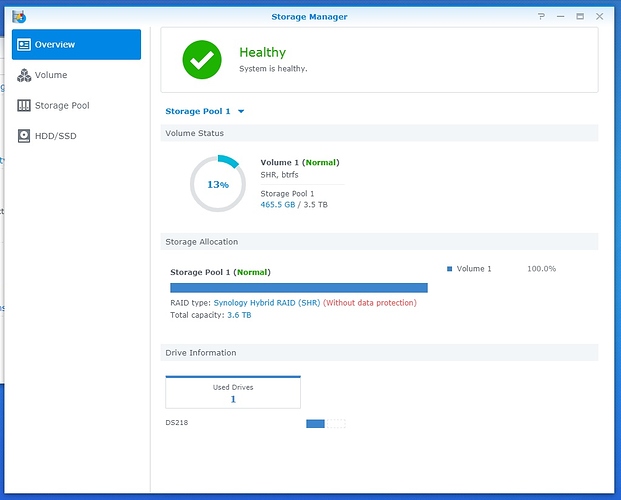Click the Storage Pool icon in the sidebar
The height and width of the screenshot is (500, 621).
point(24,105)
